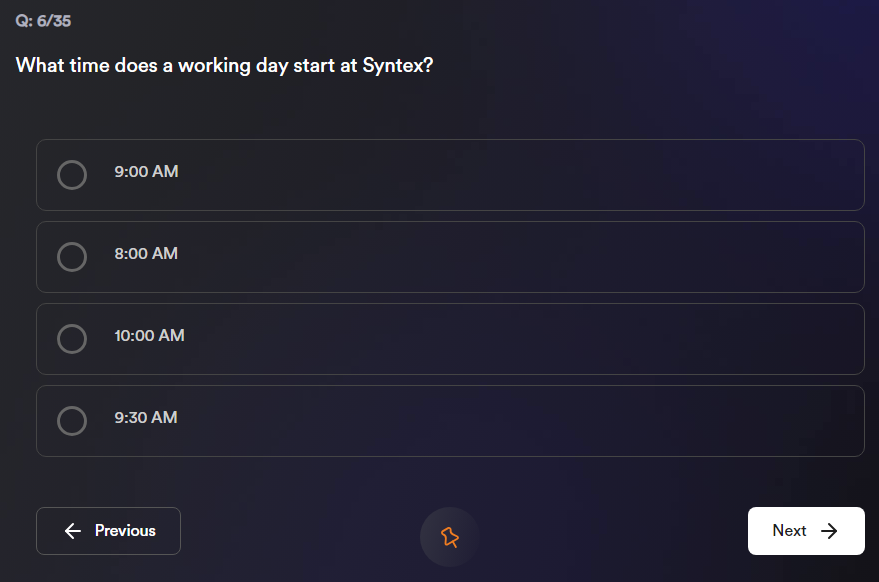Image resolution: width=879 pixels, height=582 pixels.
Task: Click the "8:00 AM" answer text
Action: pyautogui.click(x=146, y=254)
